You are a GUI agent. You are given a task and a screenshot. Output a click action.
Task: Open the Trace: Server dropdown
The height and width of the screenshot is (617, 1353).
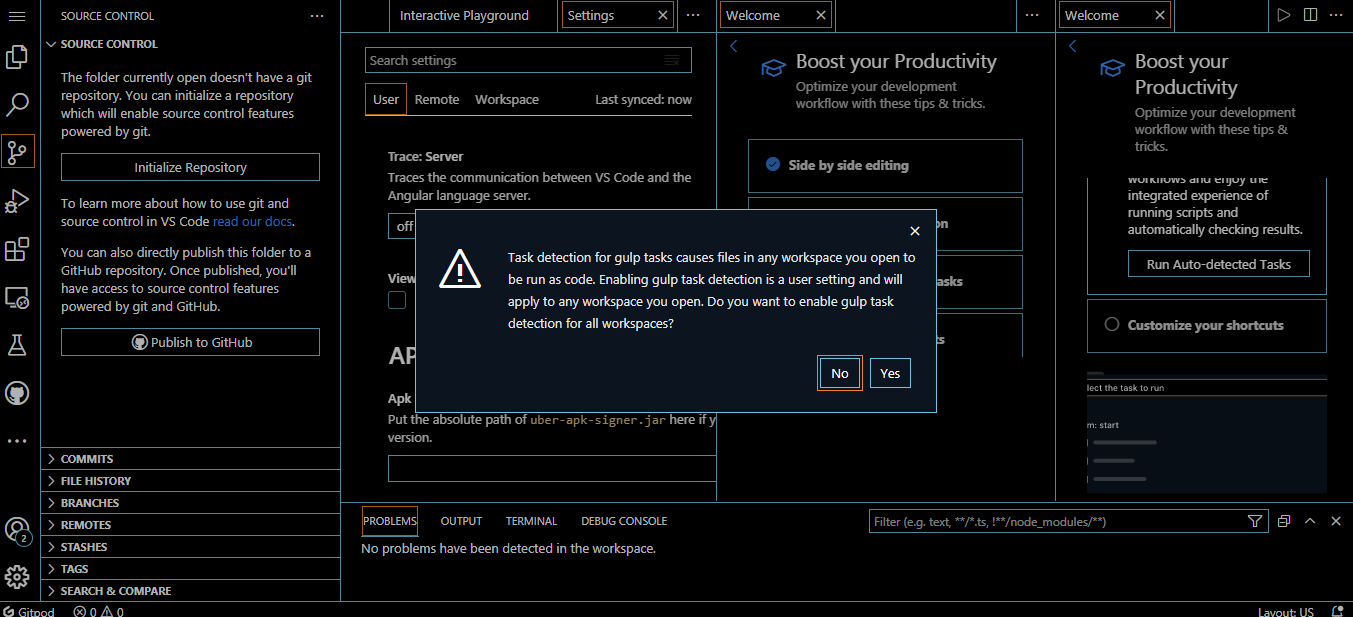(x=402, y=226)
